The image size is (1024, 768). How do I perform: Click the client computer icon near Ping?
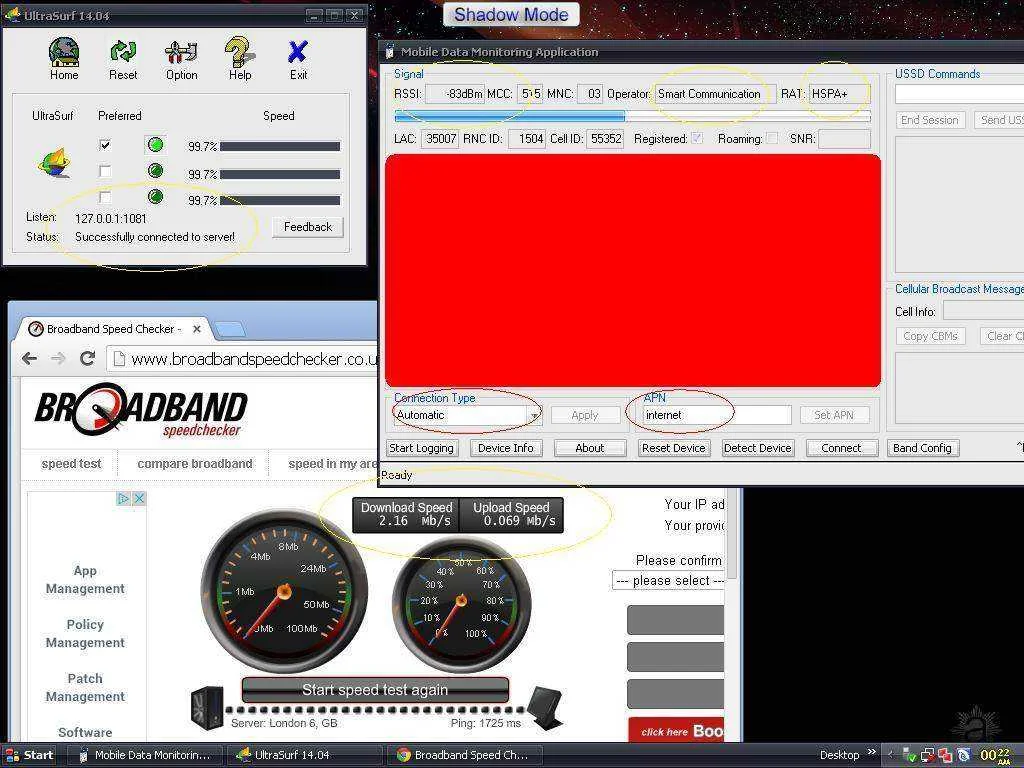[546, 709]
